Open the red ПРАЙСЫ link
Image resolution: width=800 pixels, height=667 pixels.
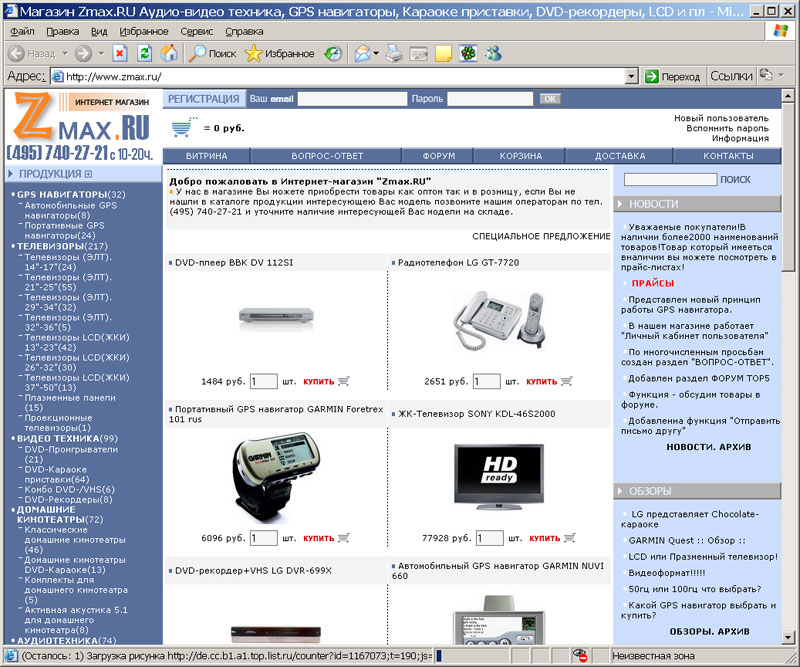pos(653,283)
